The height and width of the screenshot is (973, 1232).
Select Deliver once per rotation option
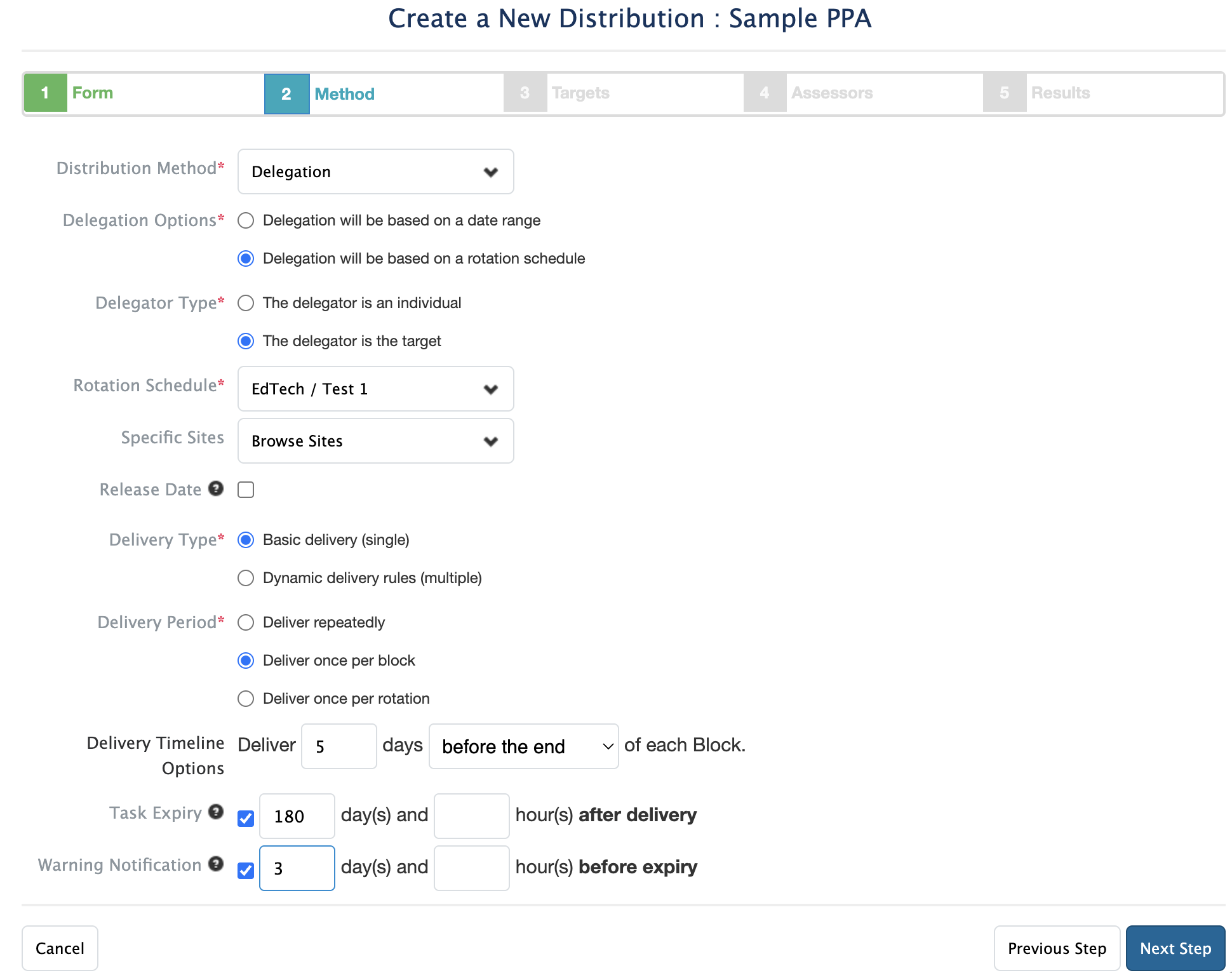coord(246,699)
